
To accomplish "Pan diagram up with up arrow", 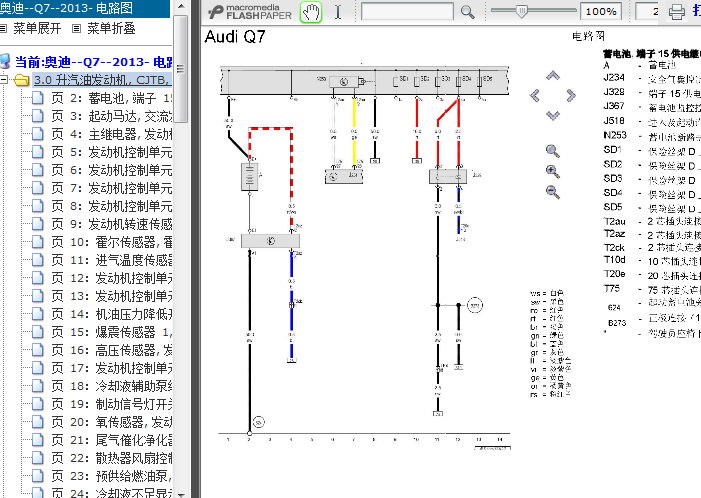I will 553,75.
